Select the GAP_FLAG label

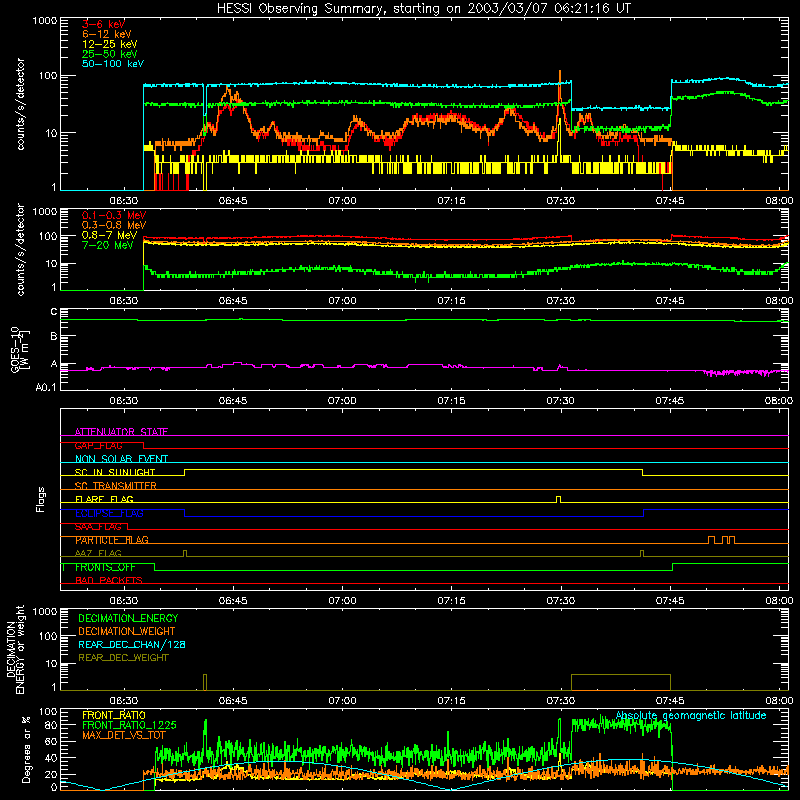pos(98,445)
